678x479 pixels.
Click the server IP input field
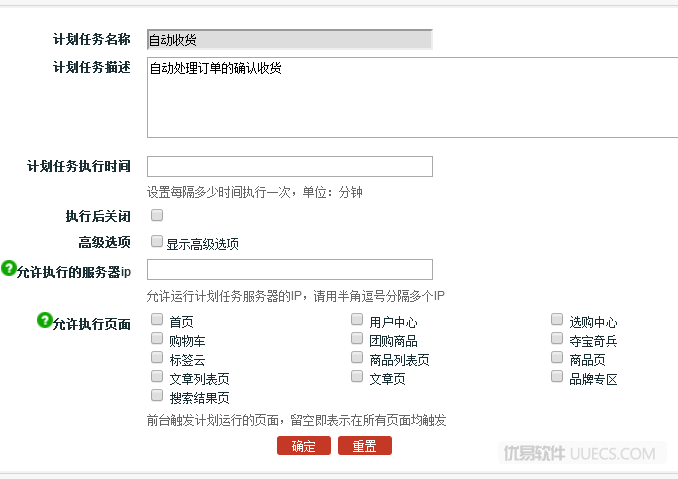290,270
